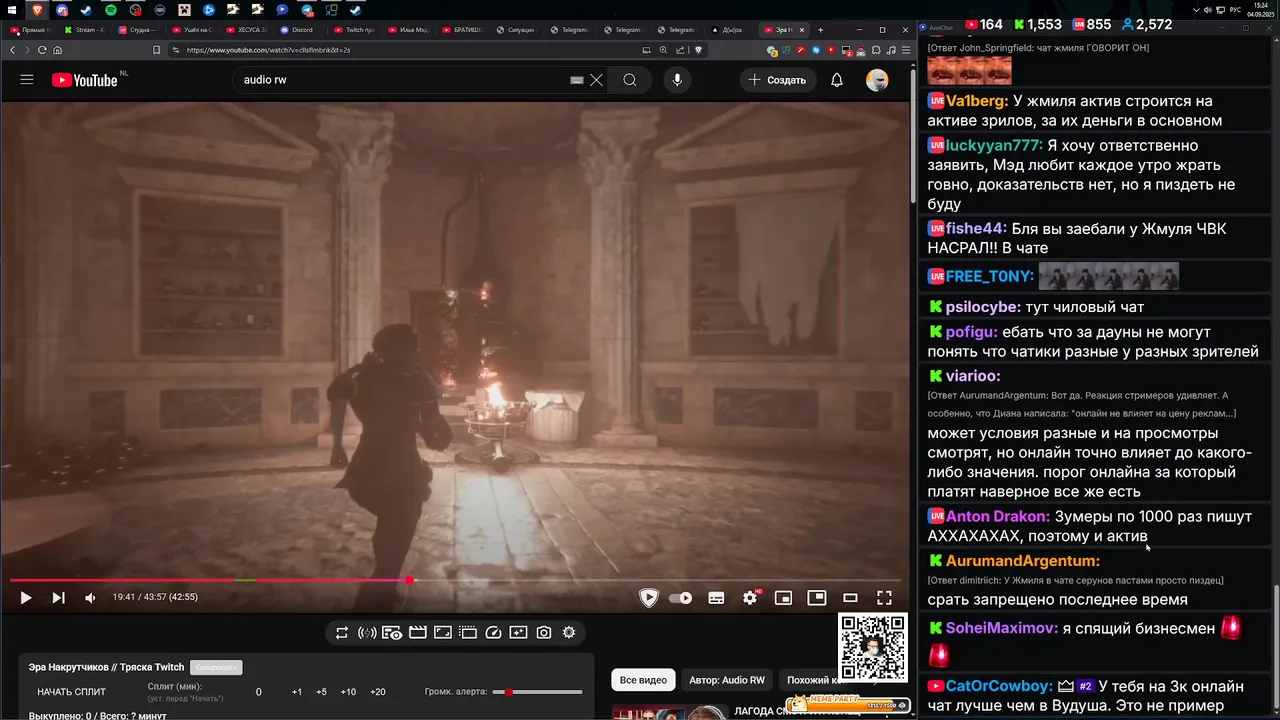
Task: Reload the page
Action: tap(42, 50)
